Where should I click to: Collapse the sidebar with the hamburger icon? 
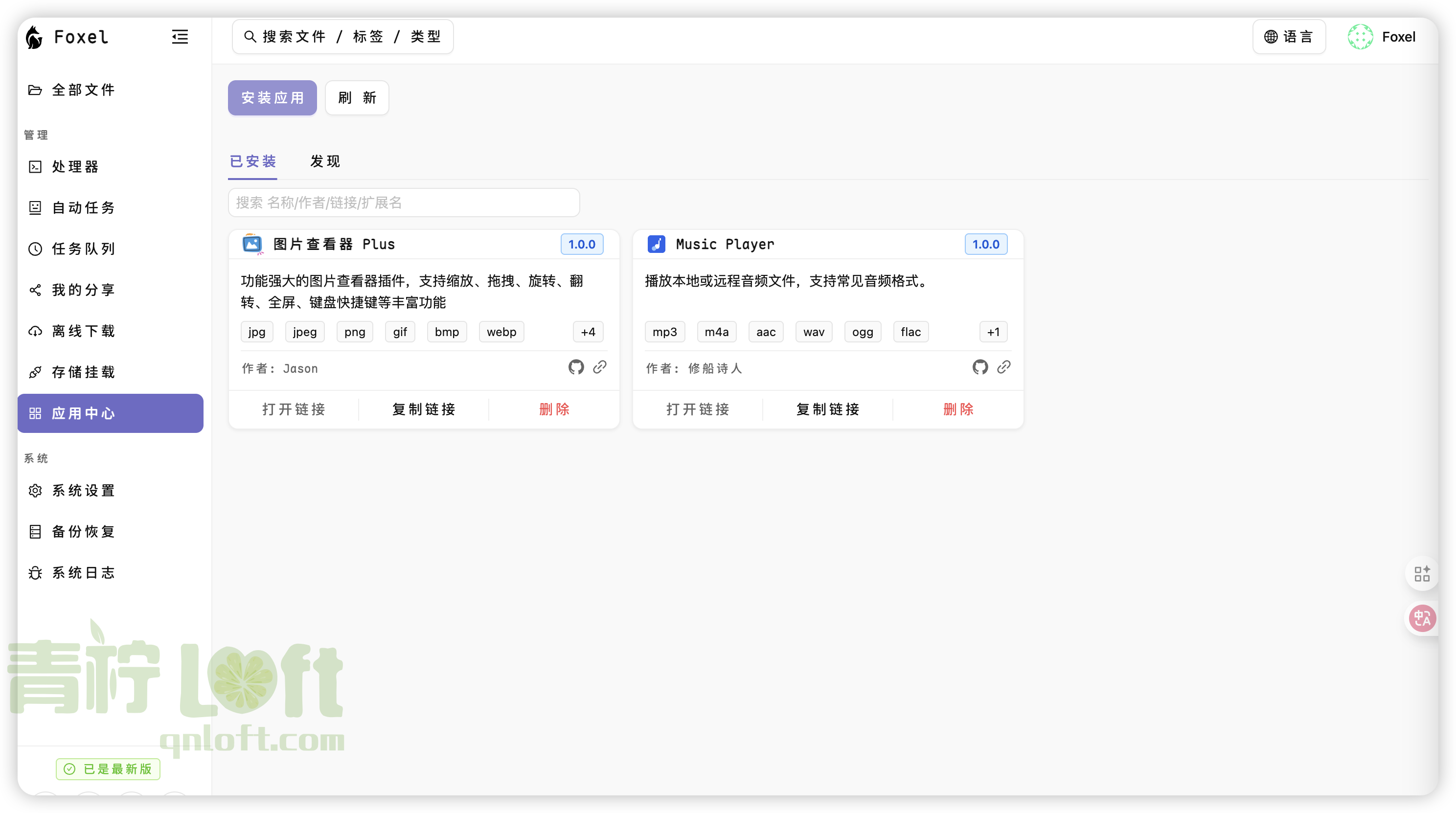[x=180, y=37]
